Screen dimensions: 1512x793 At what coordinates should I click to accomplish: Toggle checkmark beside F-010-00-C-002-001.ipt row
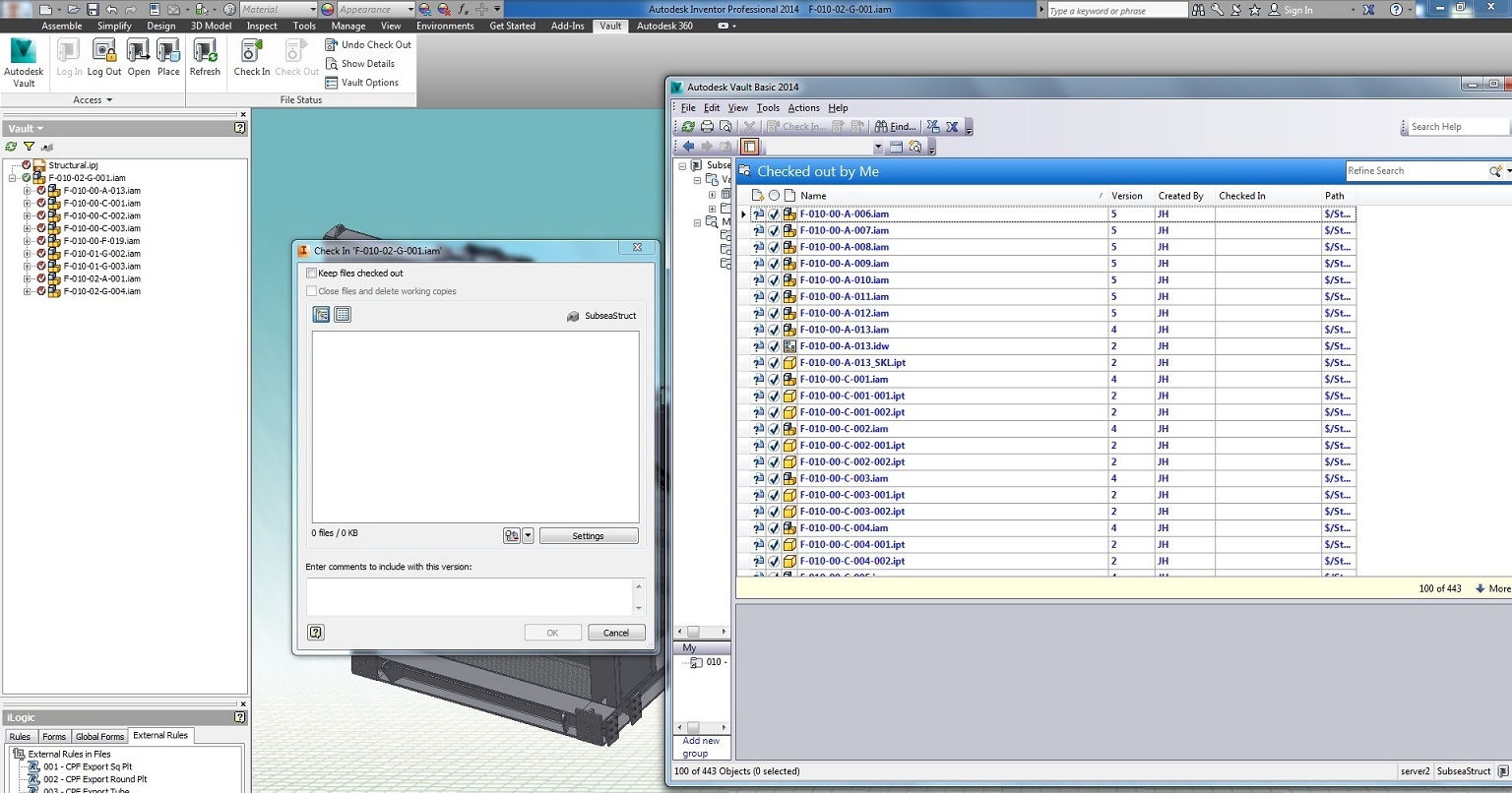[774, 445]
